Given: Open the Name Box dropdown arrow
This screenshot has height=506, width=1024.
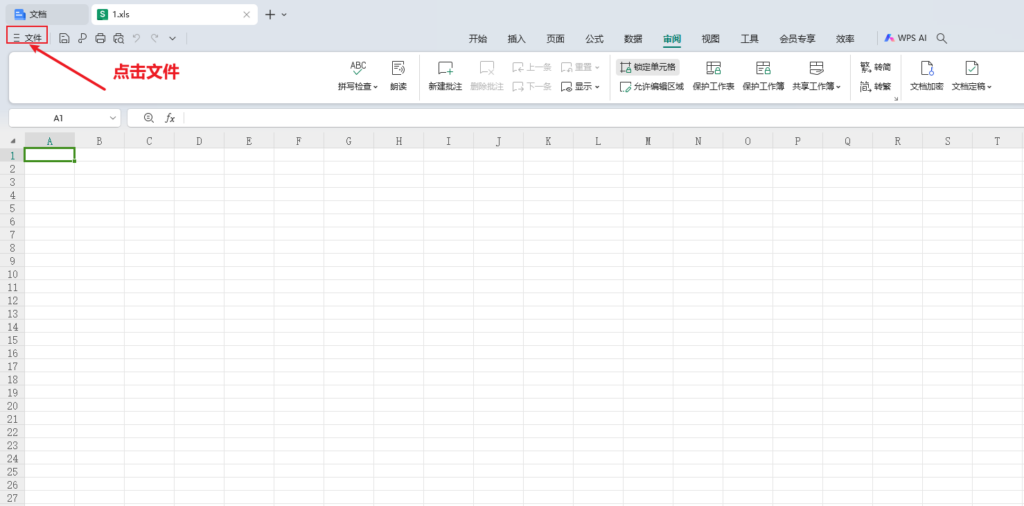Looking at the screenshot, I should pos(113,118).
